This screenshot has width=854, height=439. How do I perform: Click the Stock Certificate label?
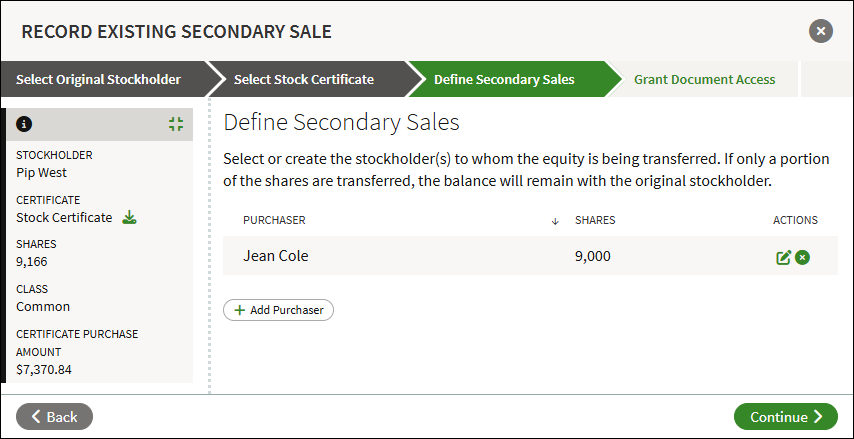pyautogui.click(x=64, y=217)
